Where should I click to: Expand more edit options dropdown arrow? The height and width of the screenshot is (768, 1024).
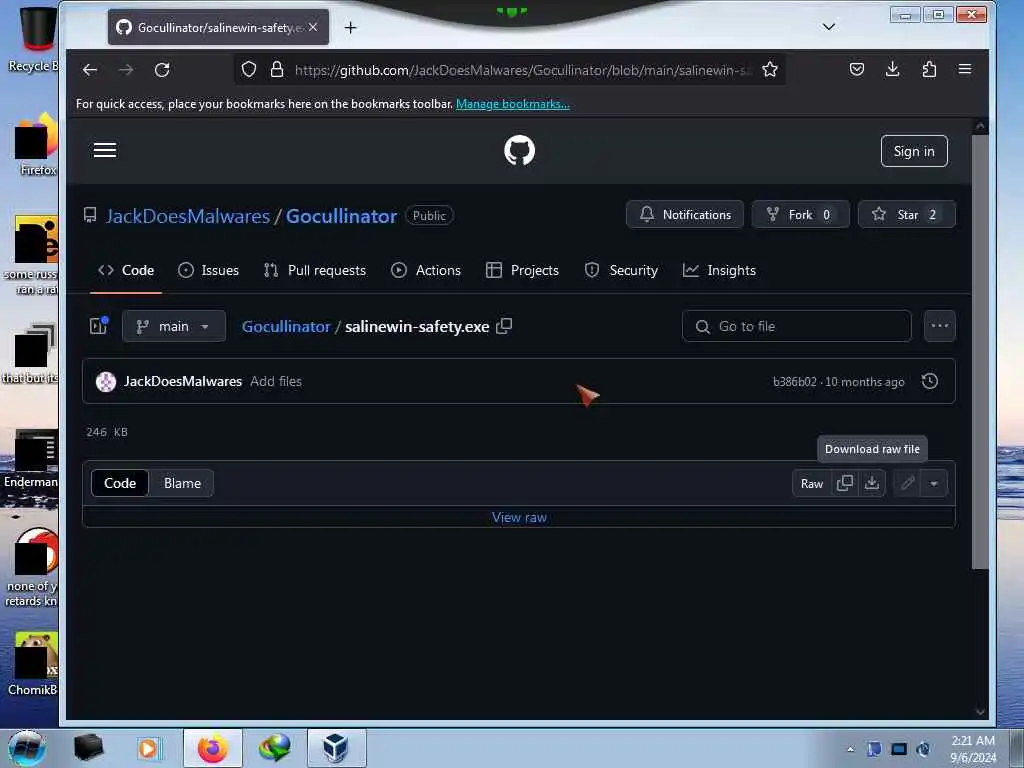pyautogui.click(x=934, y=483)
